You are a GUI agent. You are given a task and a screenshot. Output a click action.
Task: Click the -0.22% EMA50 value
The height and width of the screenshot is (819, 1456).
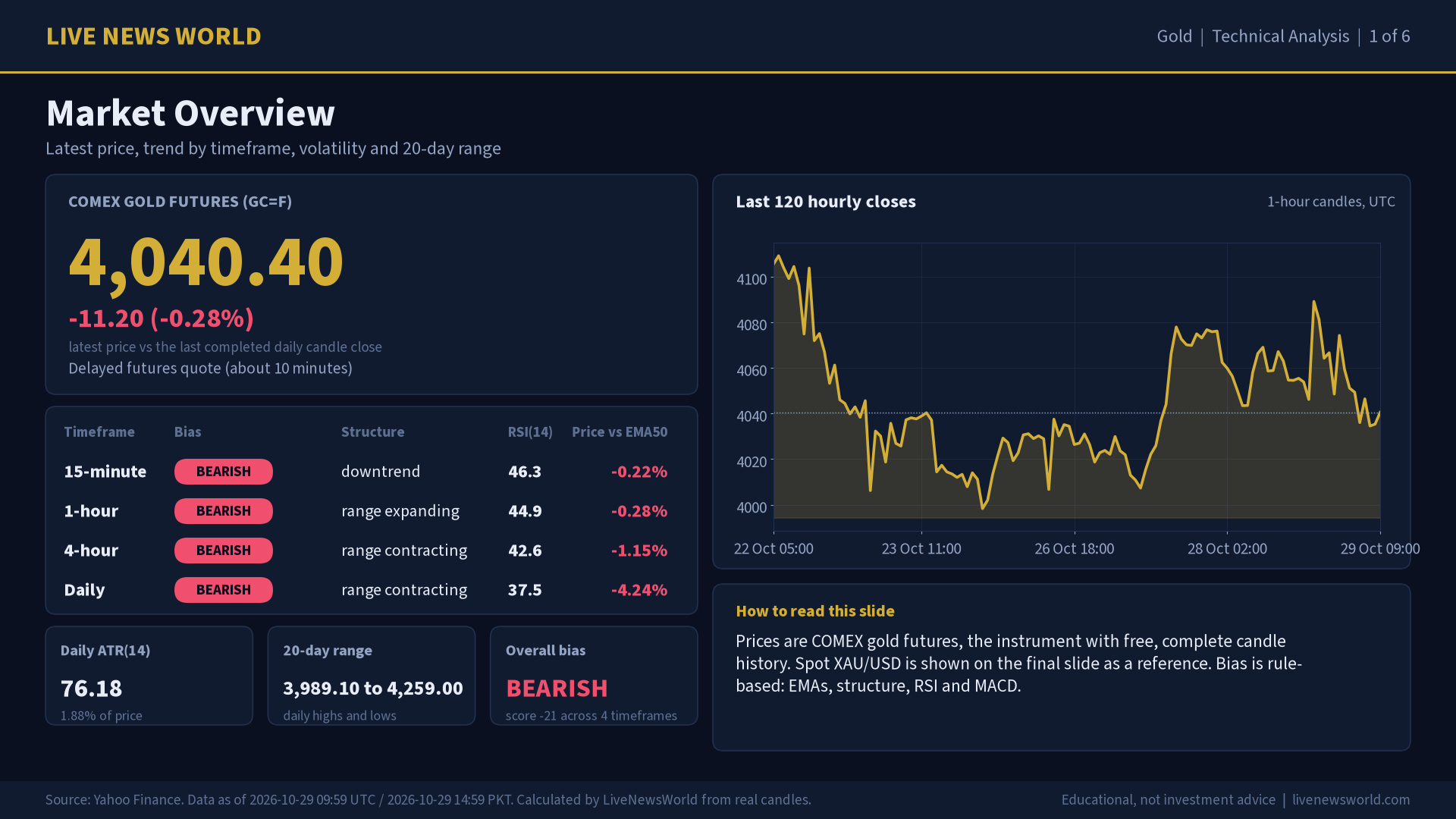tap(639, 472)
